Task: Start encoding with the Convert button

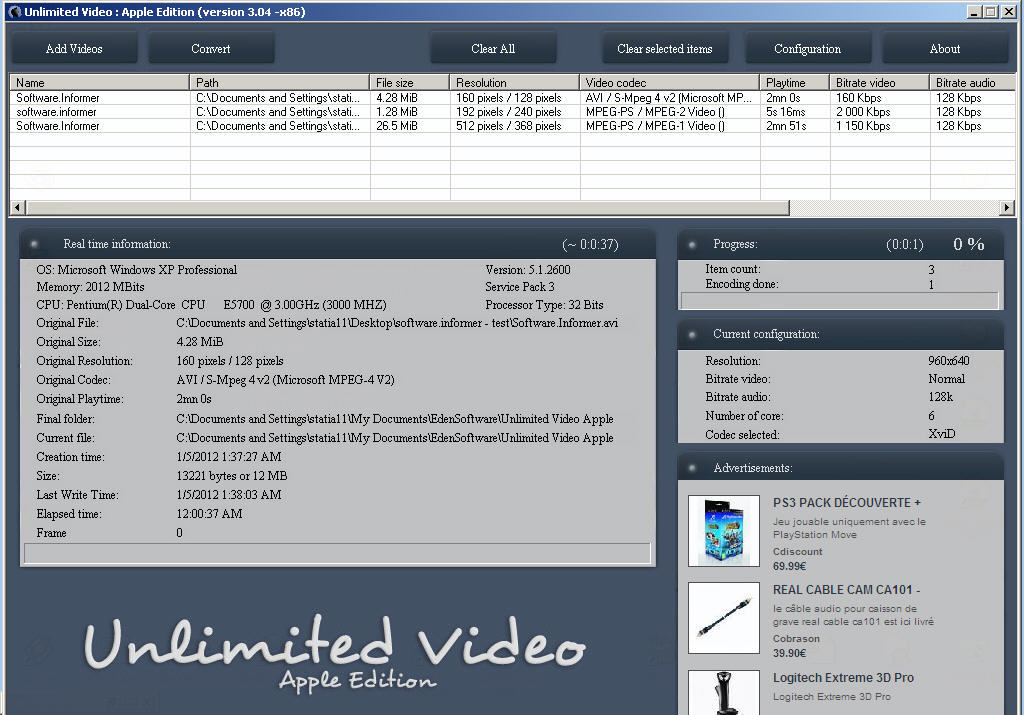Action: pos(211,47)
